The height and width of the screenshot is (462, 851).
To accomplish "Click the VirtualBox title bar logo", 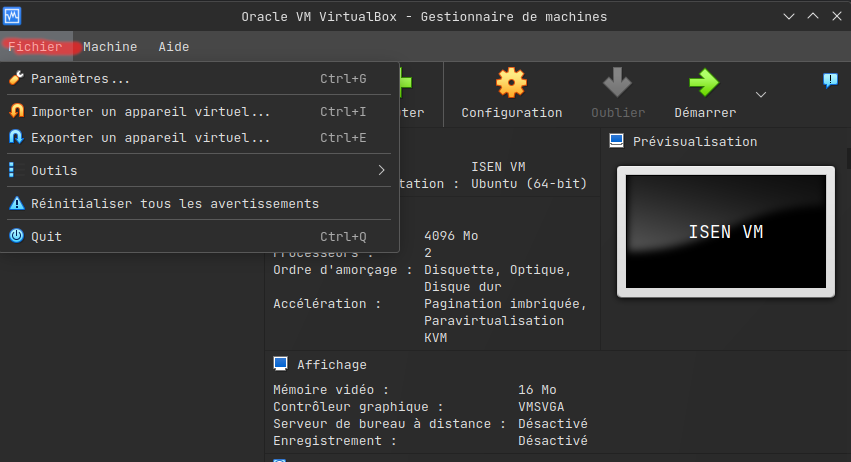I will coord(12,16).
